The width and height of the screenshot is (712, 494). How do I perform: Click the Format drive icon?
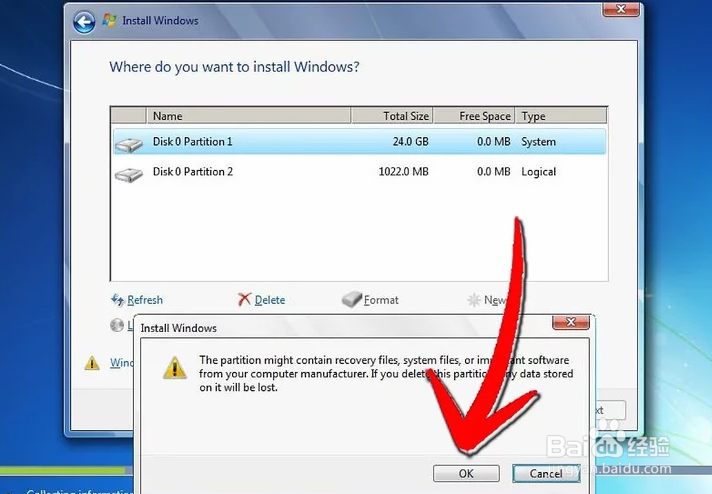tap(351, 299)
